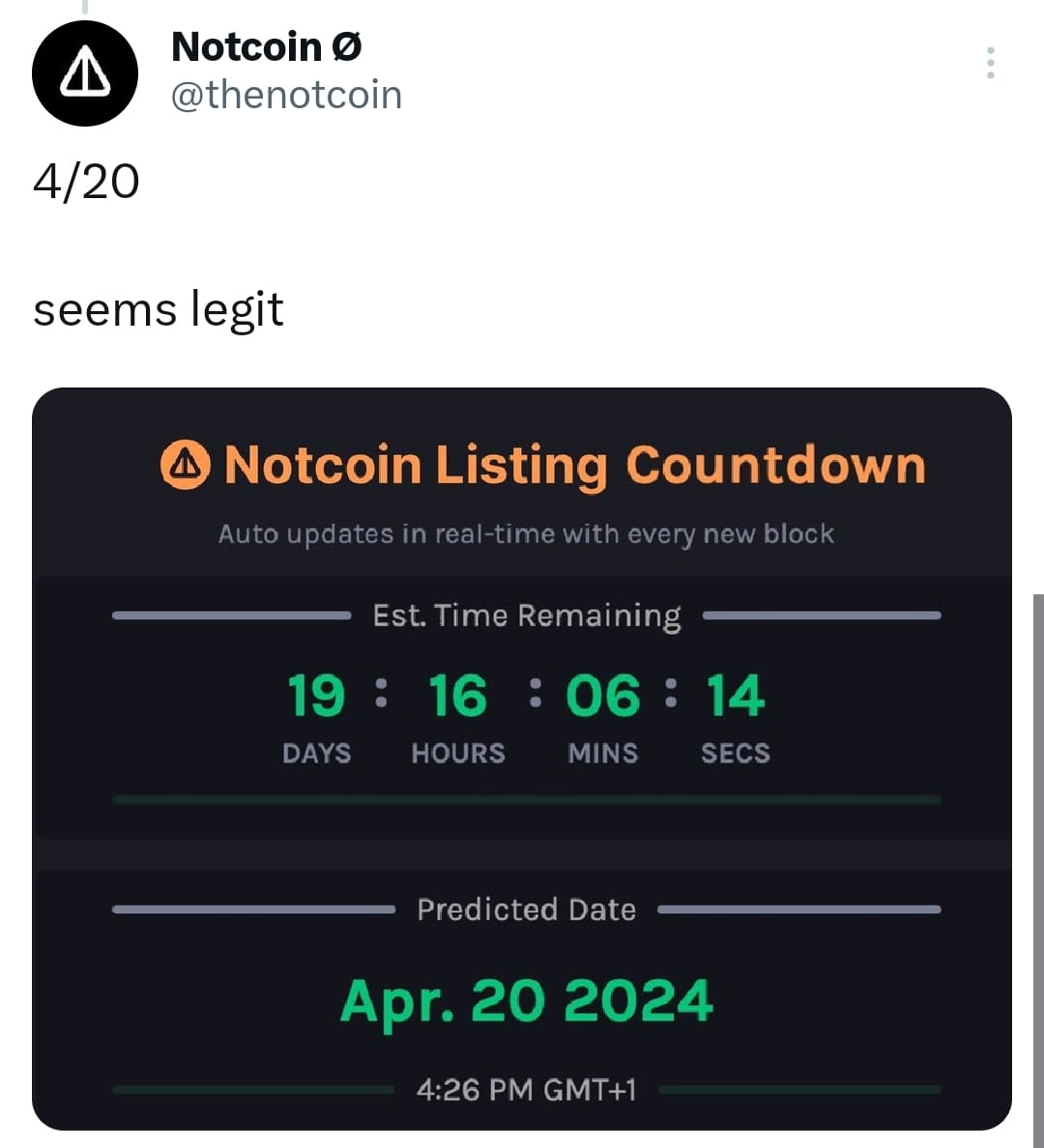Click the 4:26 PM GMT+1 time label
The image size is (1044, 1148).
tap(526, 1090)
